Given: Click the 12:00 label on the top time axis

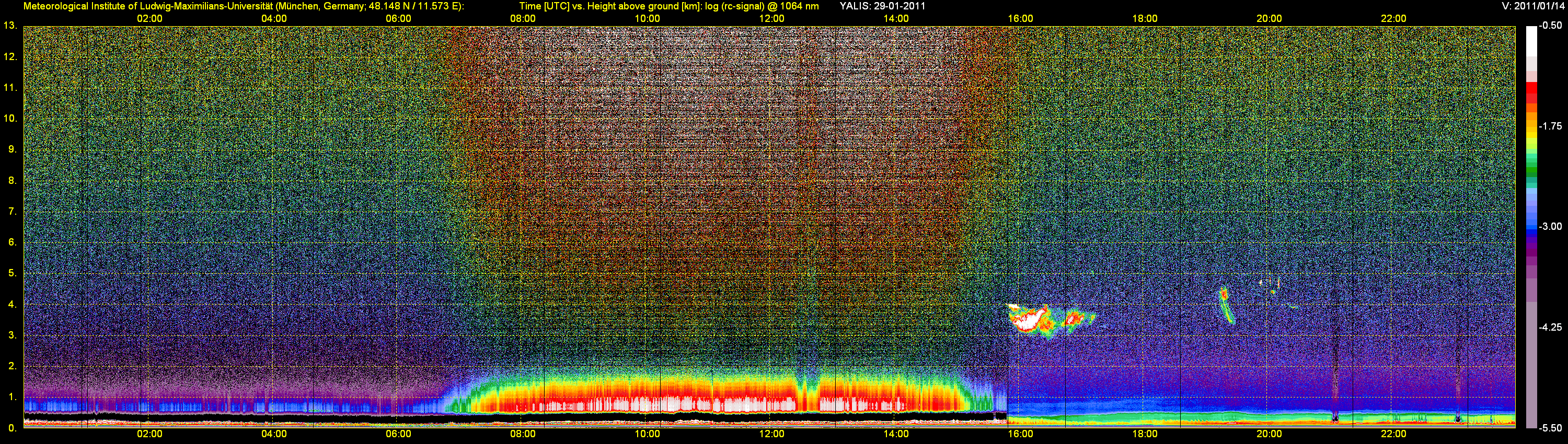Looking at the screenshot, I should (771, 19).
